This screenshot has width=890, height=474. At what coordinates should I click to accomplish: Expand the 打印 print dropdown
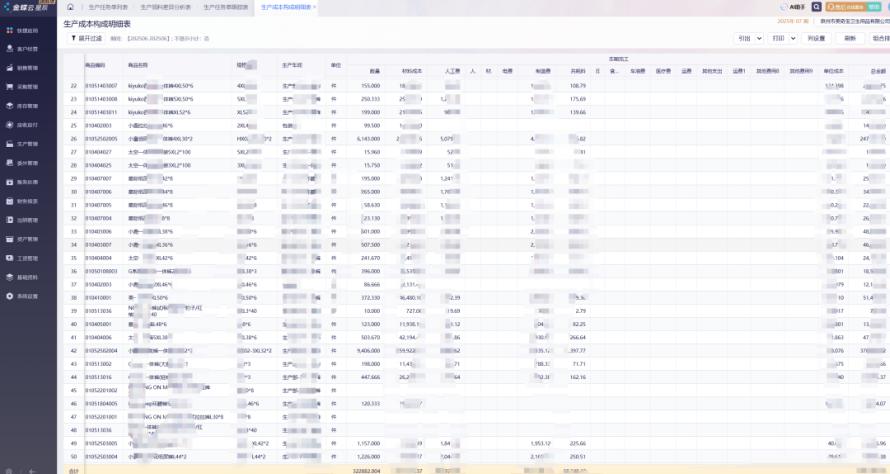pyautogui.click(x=780, y=38)
